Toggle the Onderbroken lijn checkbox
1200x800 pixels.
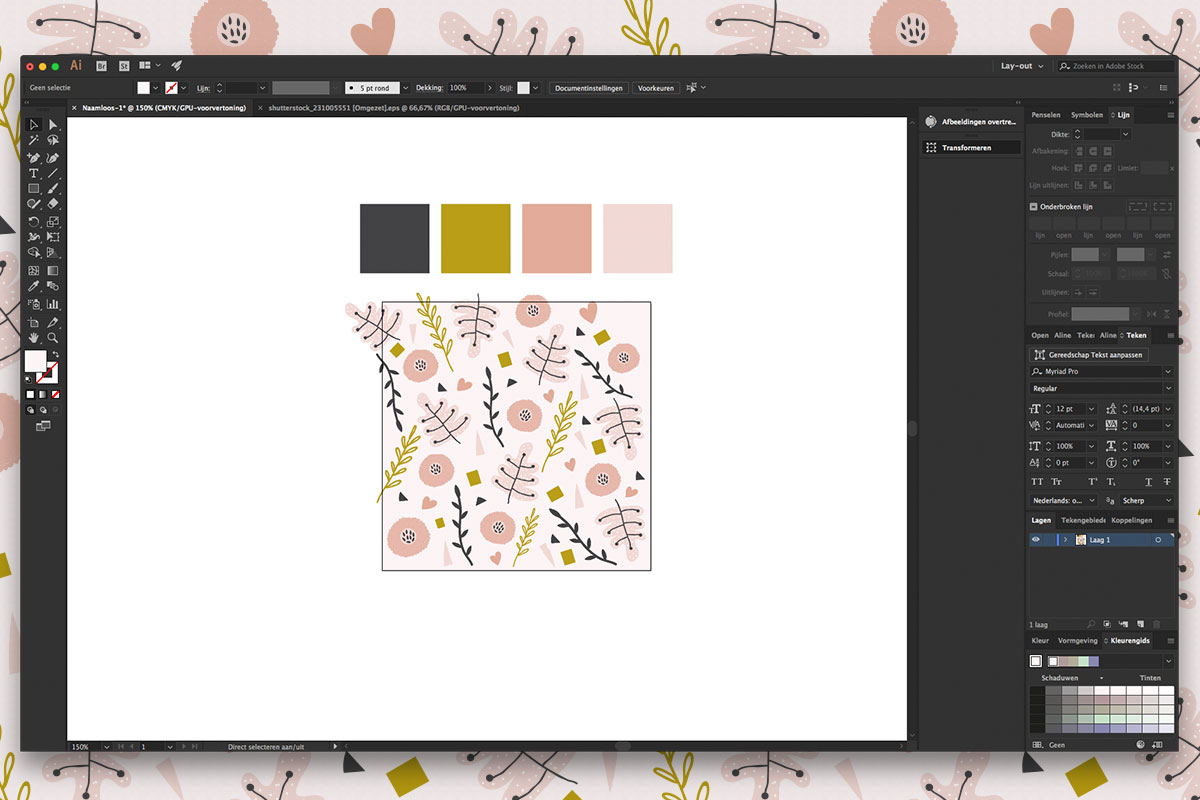[x=1034, y=207]
